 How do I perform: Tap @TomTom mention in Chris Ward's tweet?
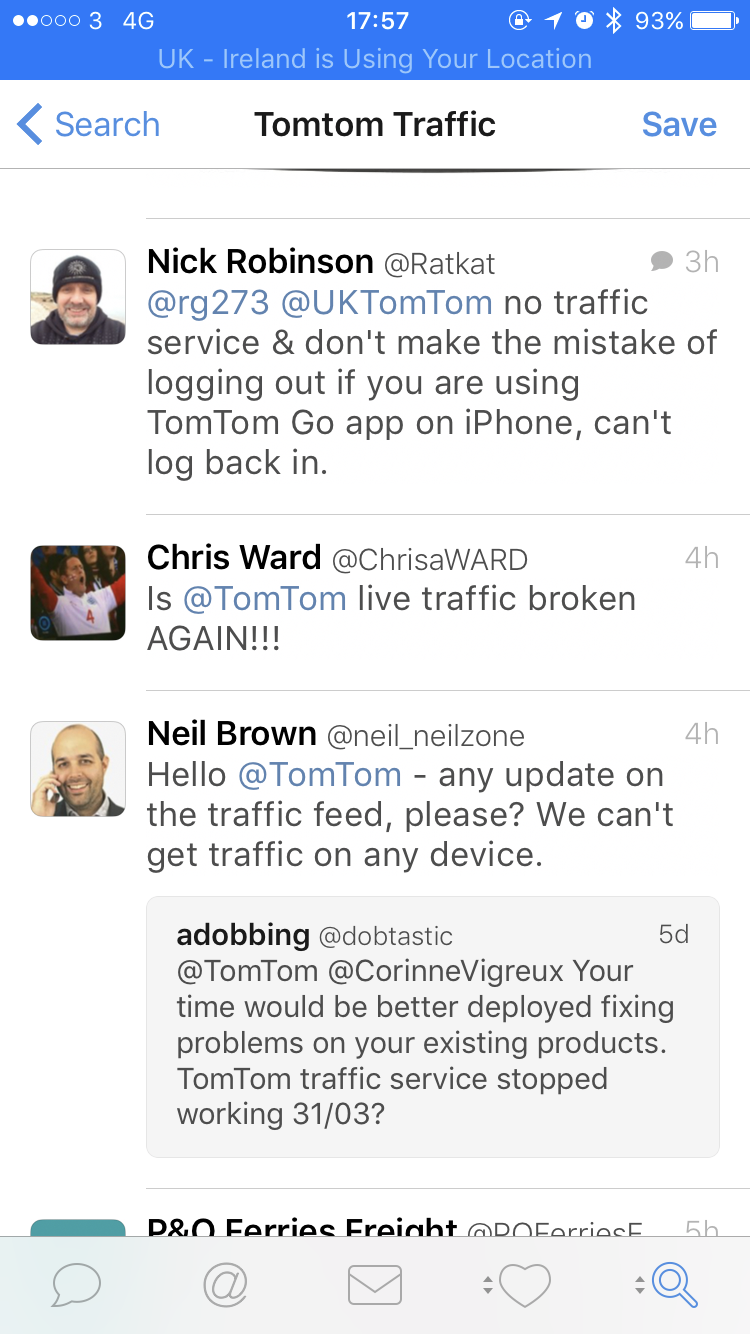pos(265,599)
